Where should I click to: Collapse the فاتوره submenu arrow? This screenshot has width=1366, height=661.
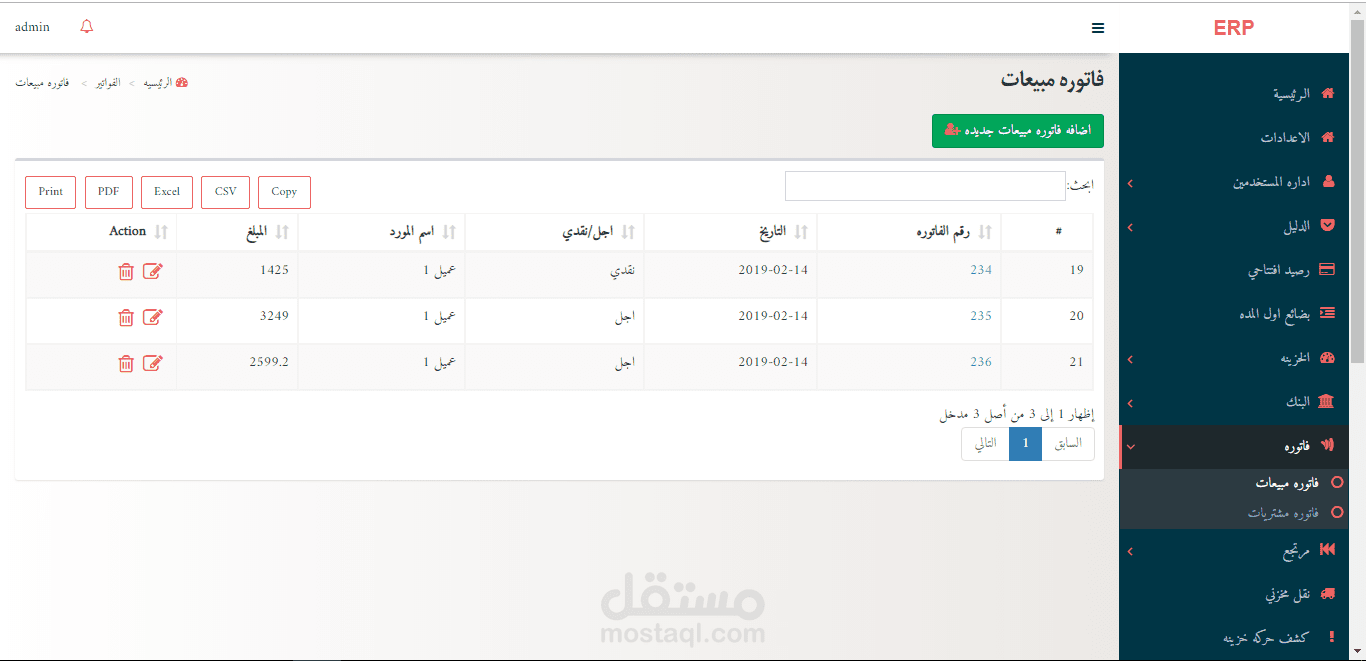point(1130,447)
